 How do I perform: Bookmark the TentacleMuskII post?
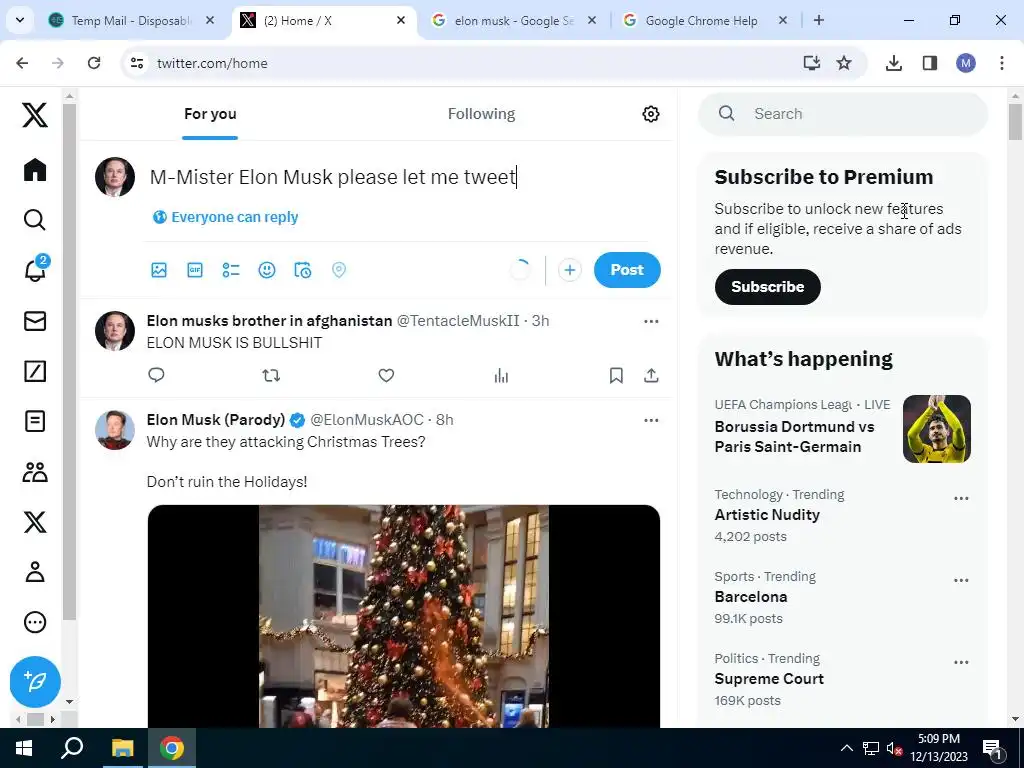[x=616, y=376]
